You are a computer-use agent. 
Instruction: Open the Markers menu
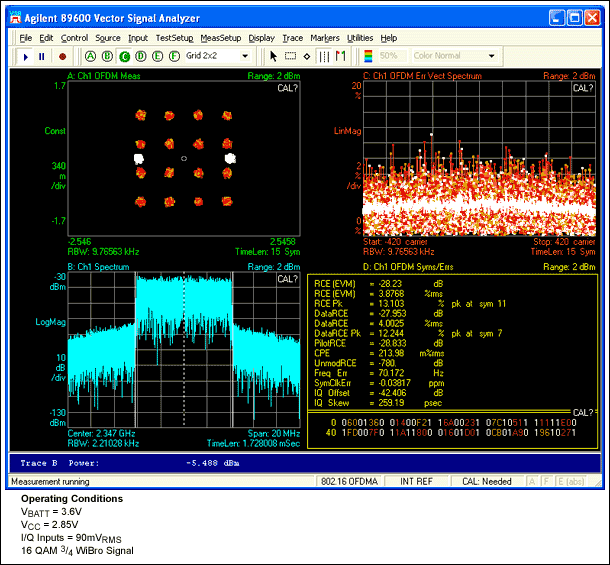pos(324,37)
